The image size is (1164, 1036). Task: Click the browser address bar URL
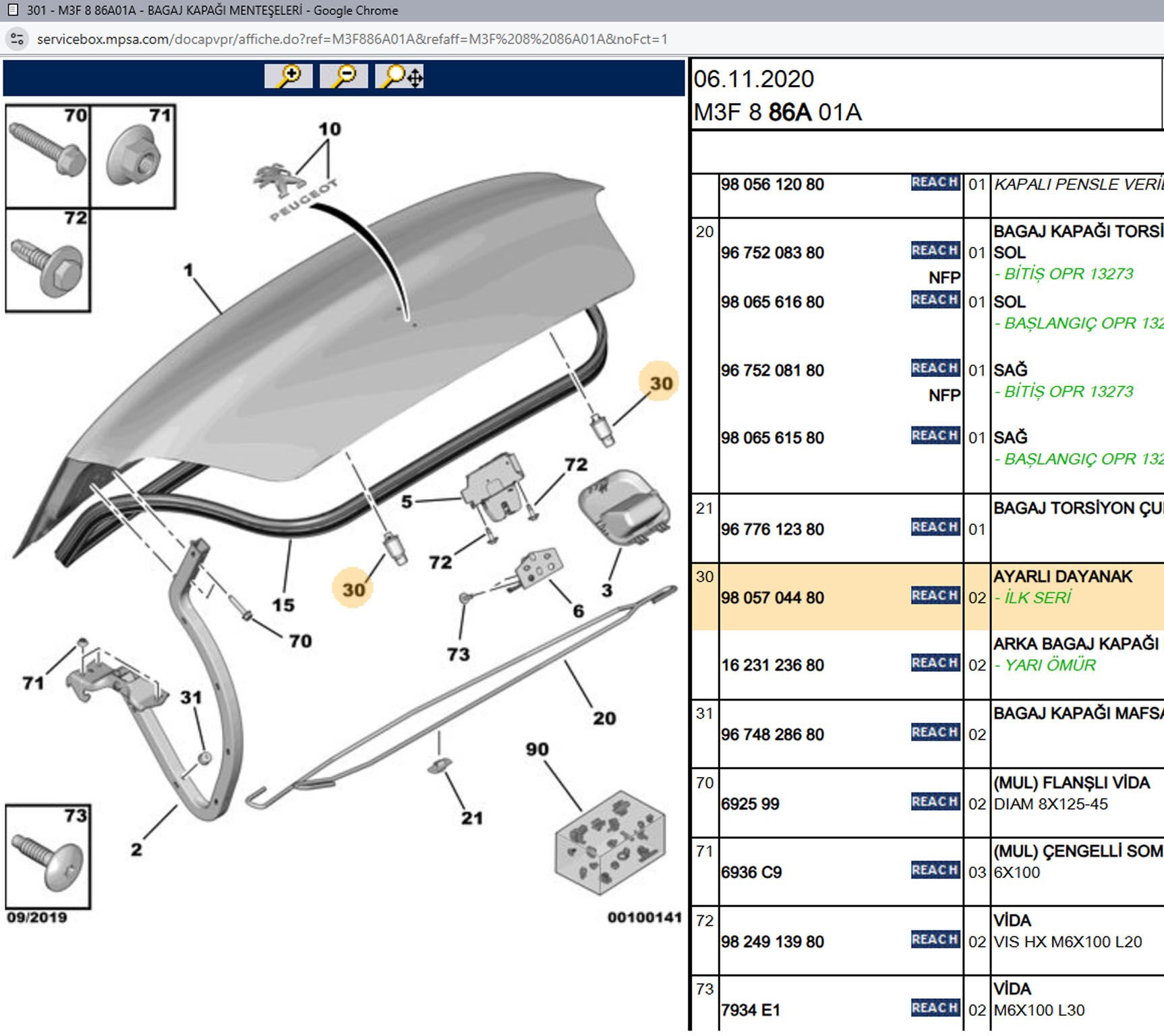click(x=352, y=39)
